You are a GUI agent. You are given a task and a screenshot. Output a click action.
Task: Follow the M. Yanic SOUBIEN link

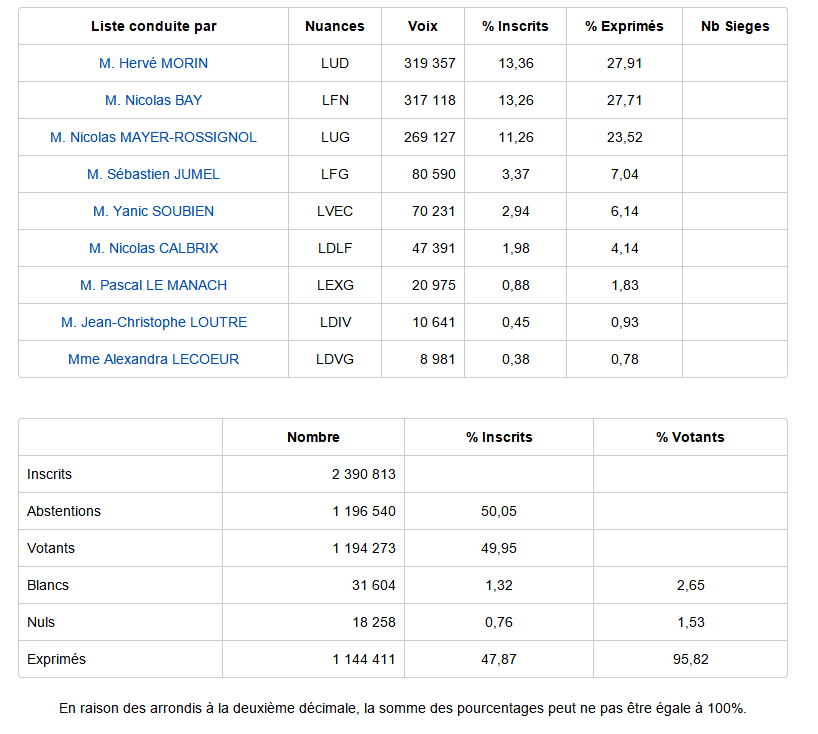153,211
